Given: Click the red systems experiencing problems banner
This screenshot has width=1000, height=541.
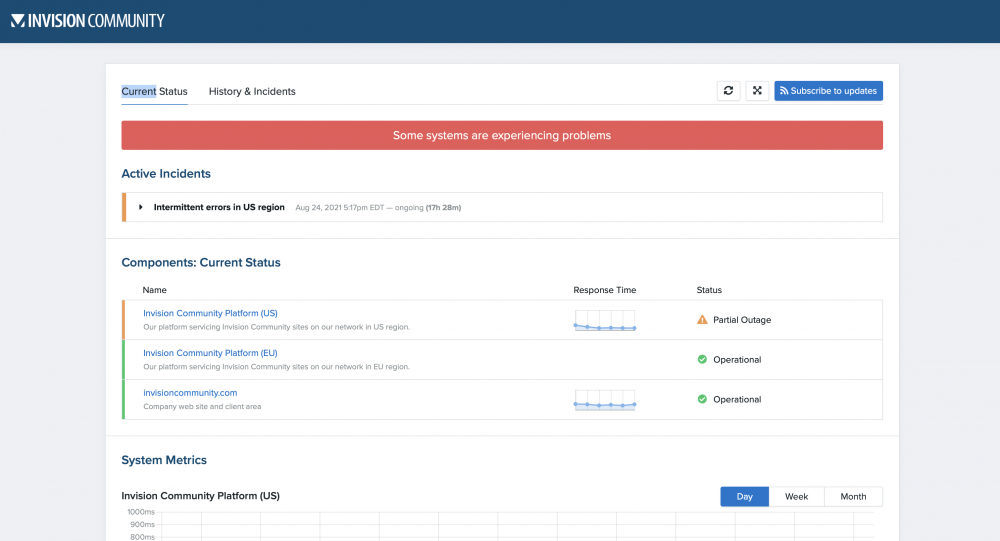Looking at the screenshot, I should click(502, 135).
